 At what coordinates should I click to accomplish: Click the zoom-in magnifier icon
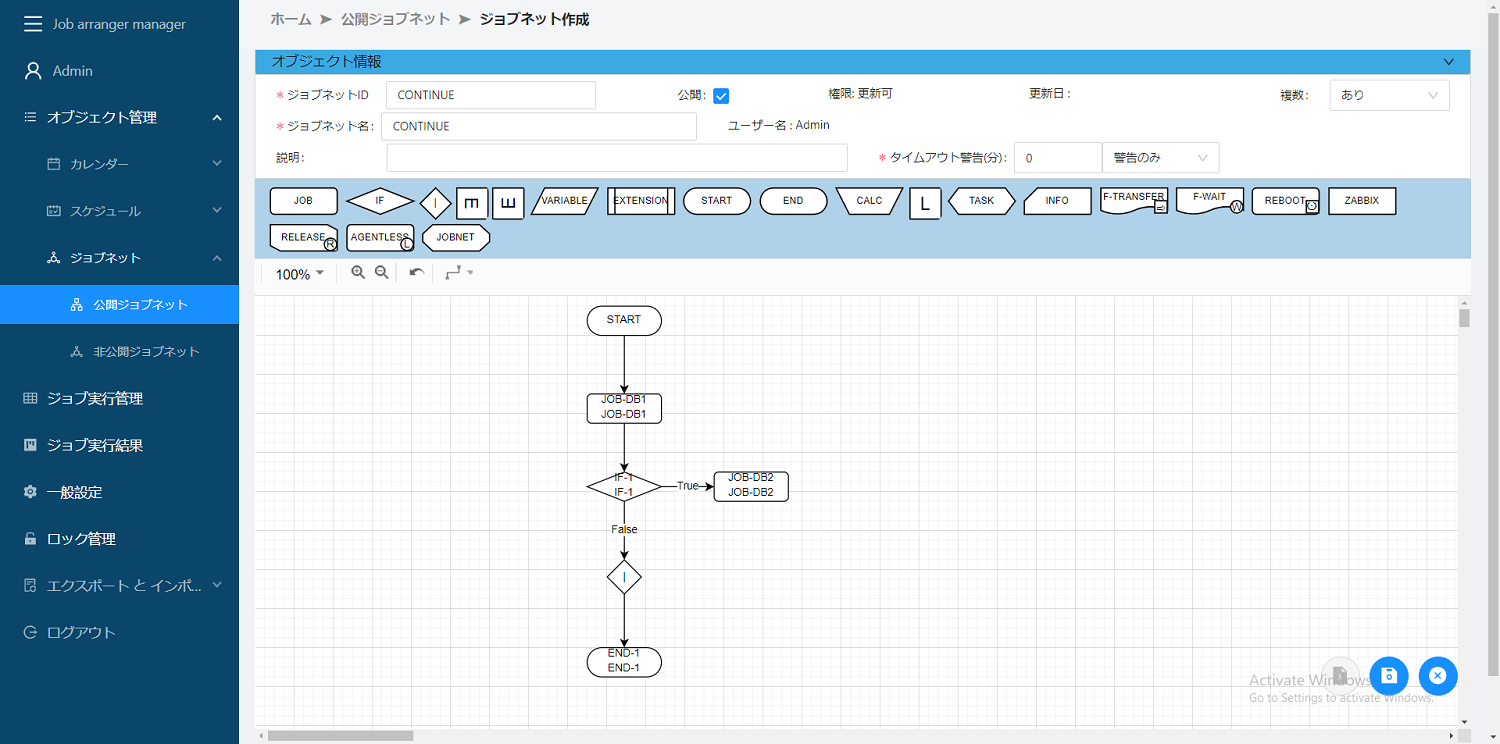pos(358,272)
